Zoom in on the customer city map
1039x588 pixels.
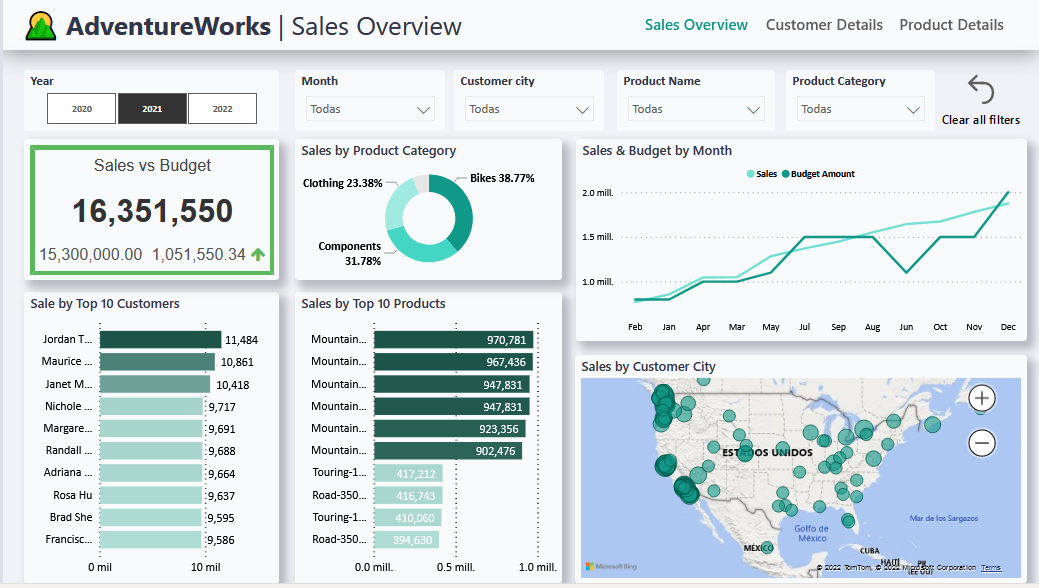pyautogui.click(x=981, y=398)
